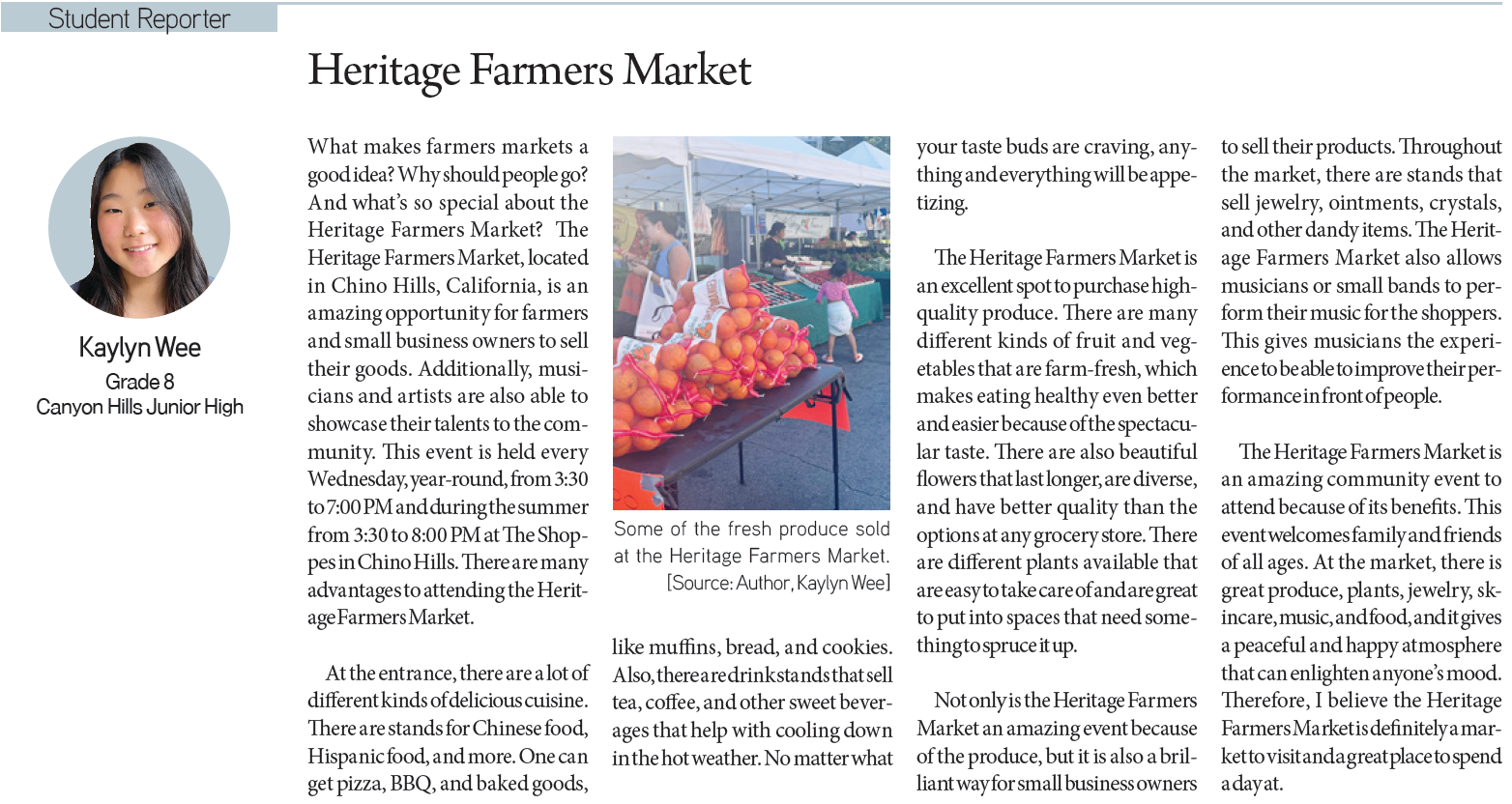The height and width of the screenshot is (804, 1512).
Task: Click the author name Kaylyn Wee
Action: tap(139, 348)
